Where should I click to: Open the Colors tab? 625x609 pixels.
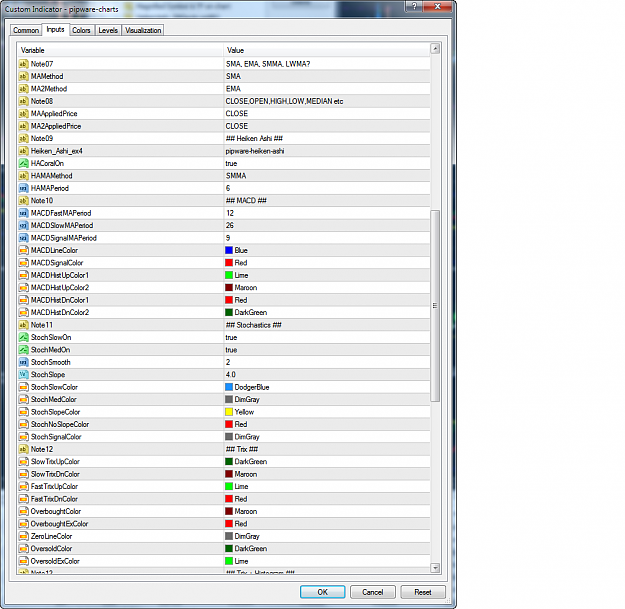click(81, 30)
